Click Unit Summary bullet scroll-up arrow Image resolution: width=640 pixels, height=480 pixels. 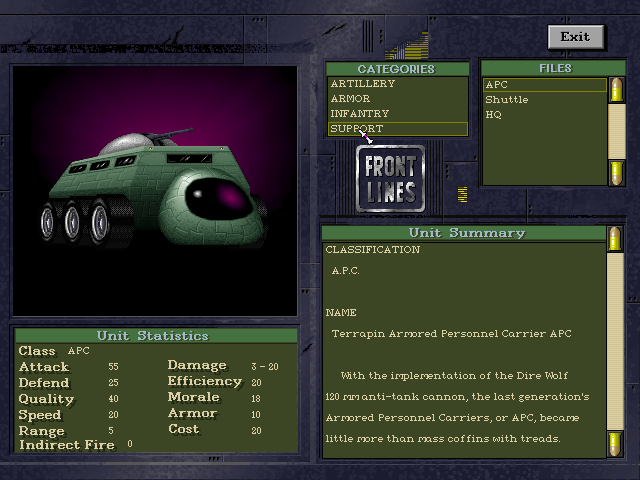click(x=615, y=239)
